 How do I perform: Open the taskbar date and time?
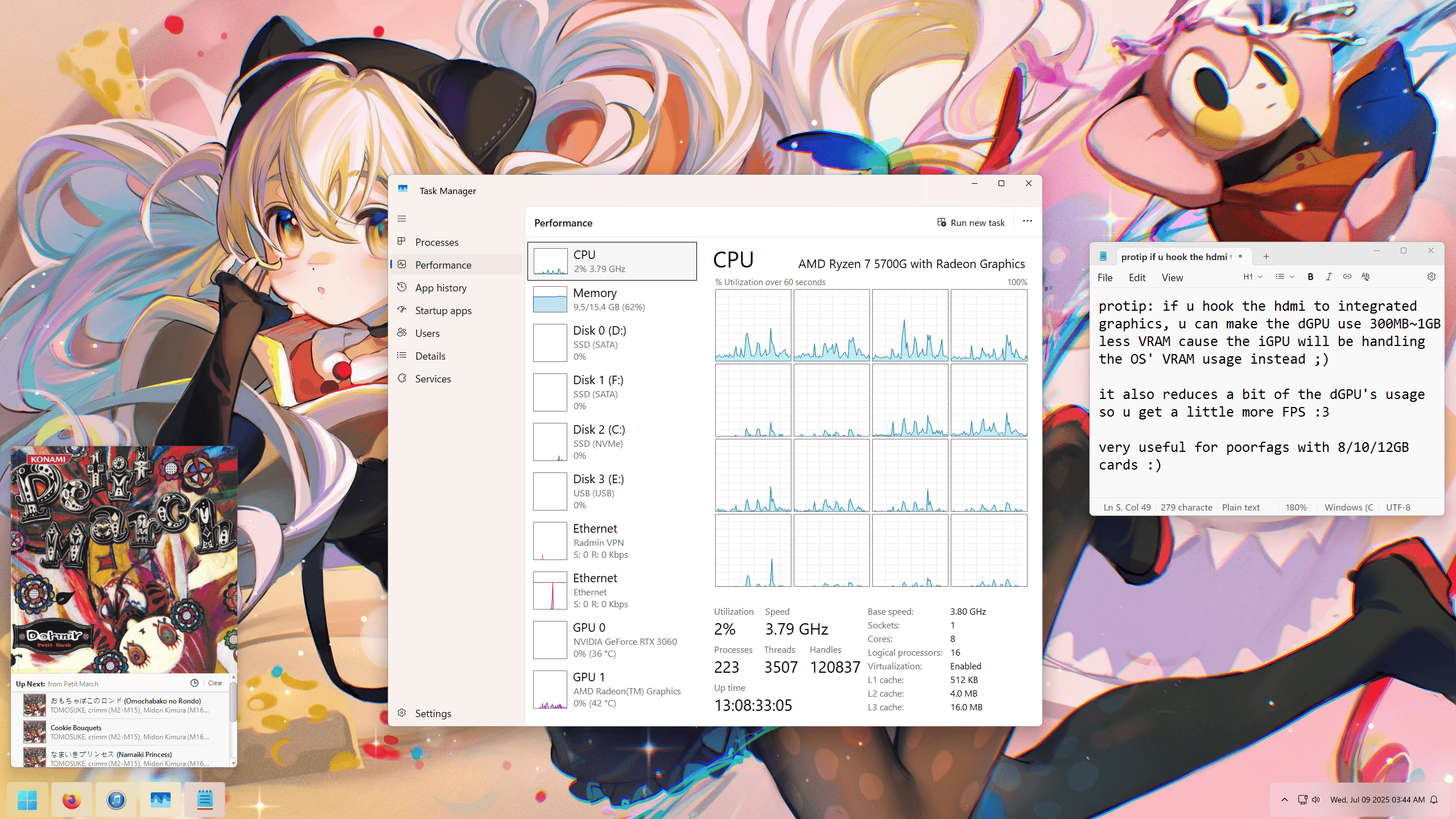pyautogui.click(x=1377, y=800)
